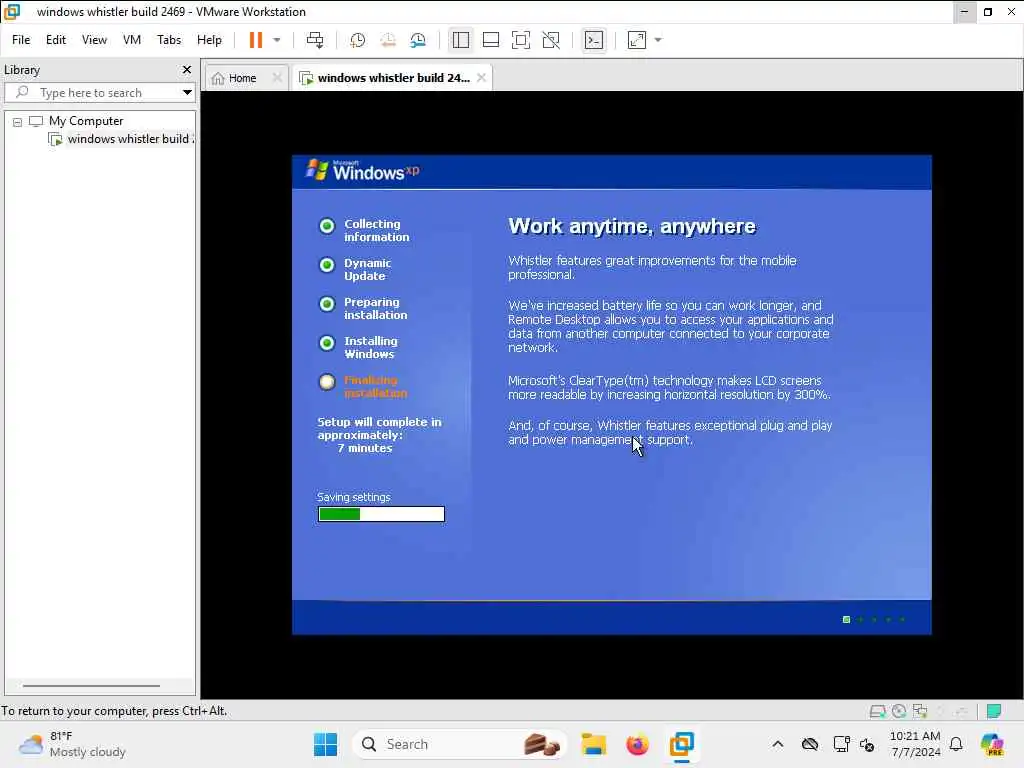
Task: Click the Dynamic Update step indicator
Action: (327, 265)
